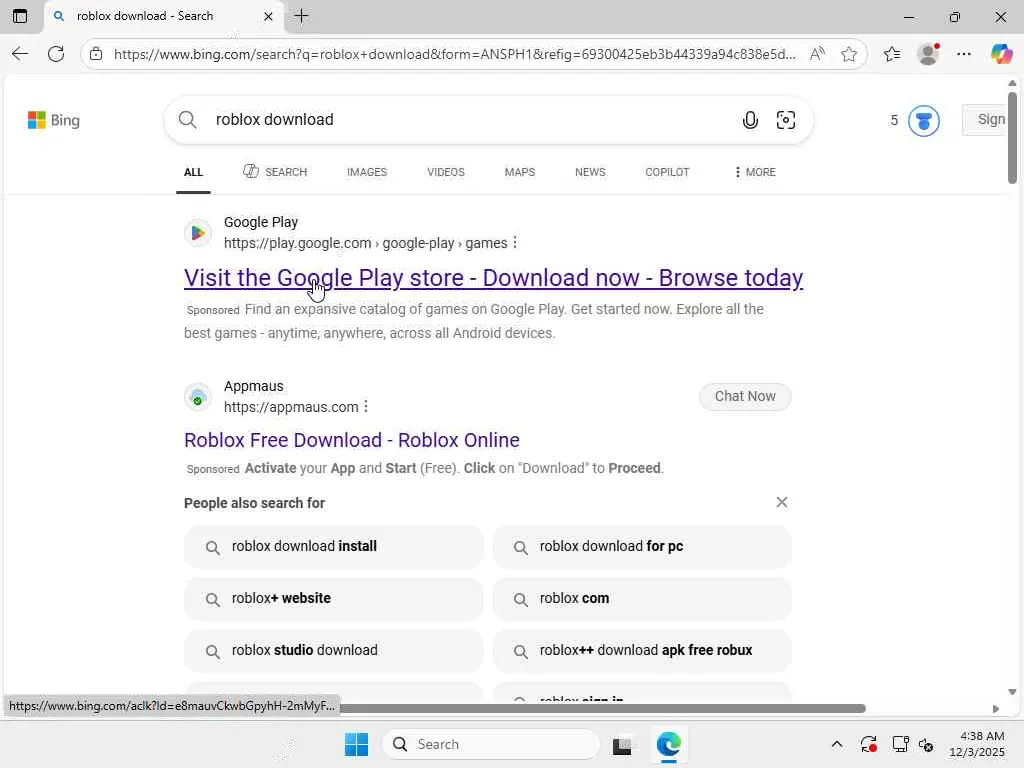
Task: Click the scroll right arrow
Action: (x=996, y=709)
